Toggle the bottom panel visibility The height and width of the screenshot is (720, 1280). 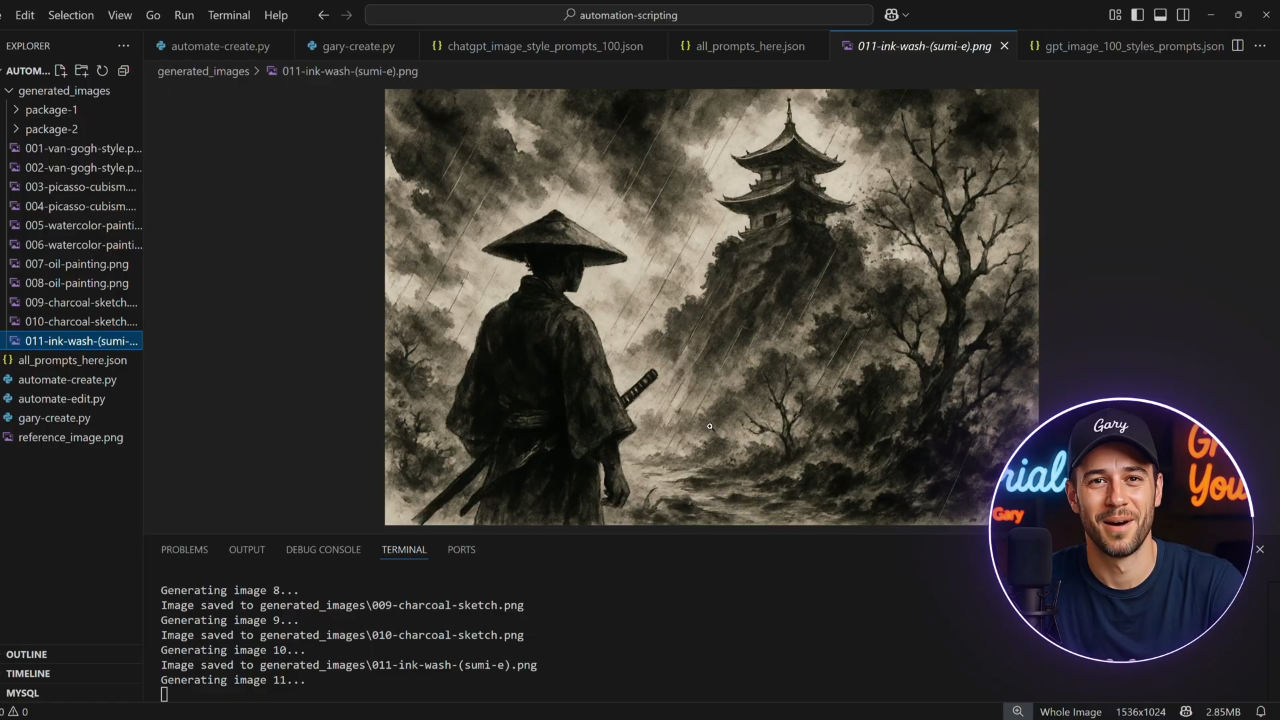pos(1160,15)
